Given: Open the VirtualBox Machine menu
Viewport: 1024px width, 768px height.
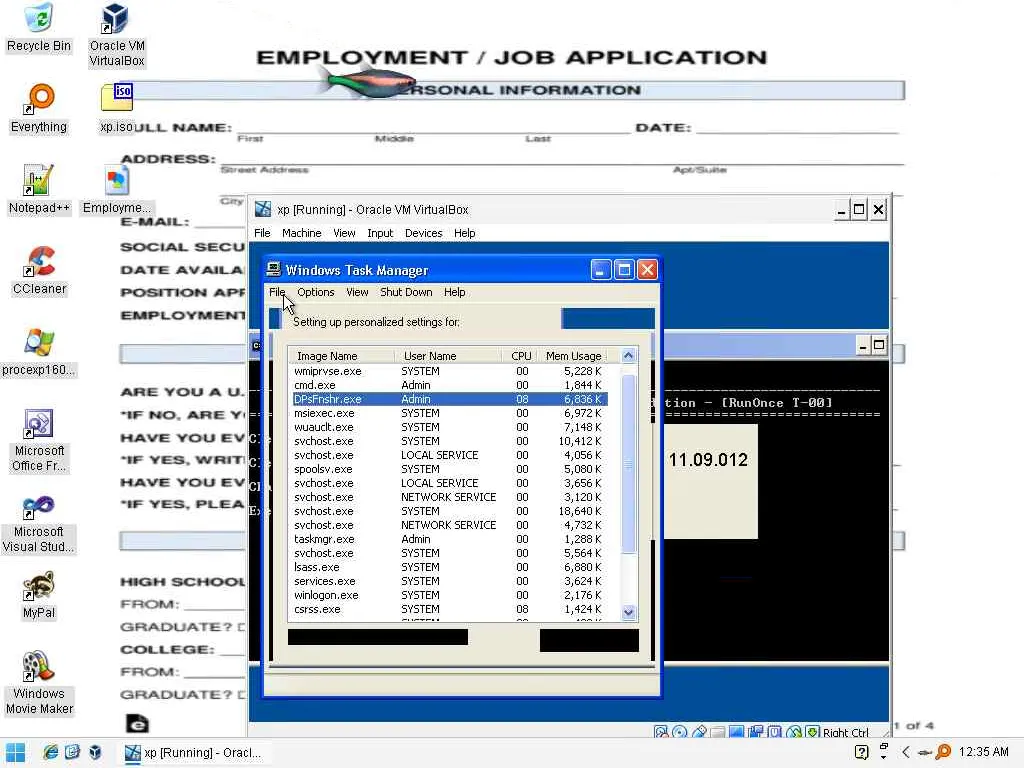Looking at the screenshot, I should click(301, 233).
